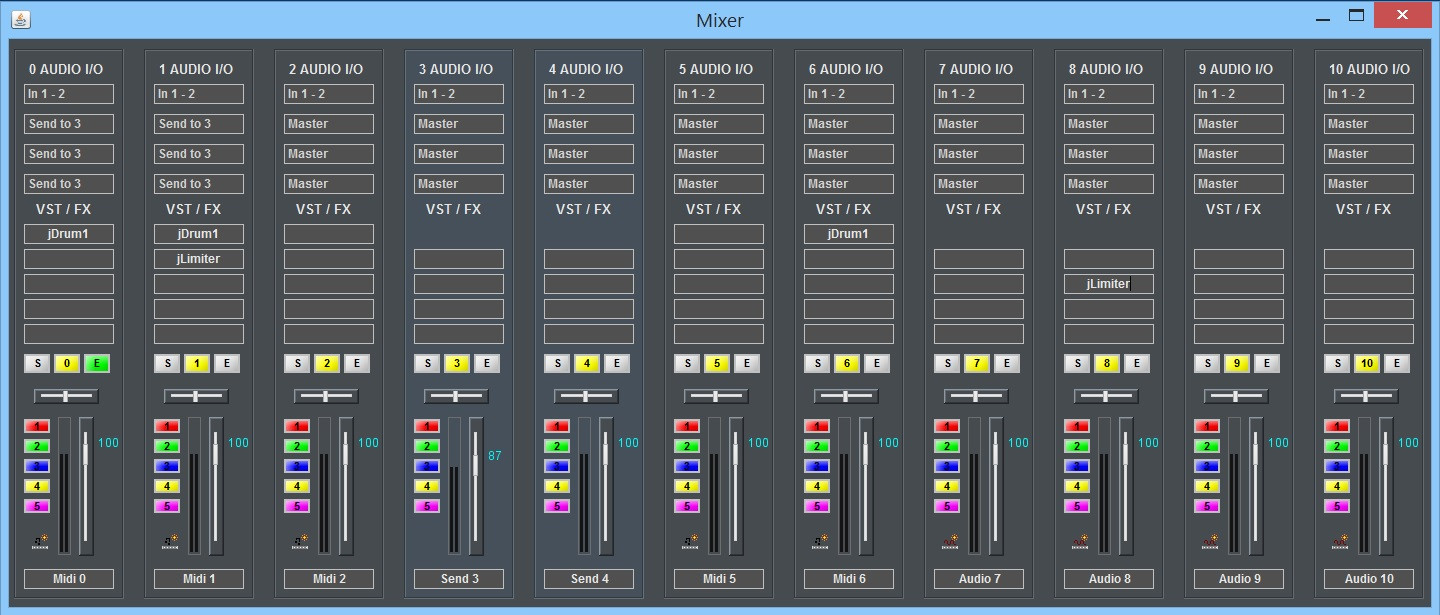The width and height of the screenshot is (1440, 615).
Task: Click the Midi 0 channel name button
Action: [69, 579]
